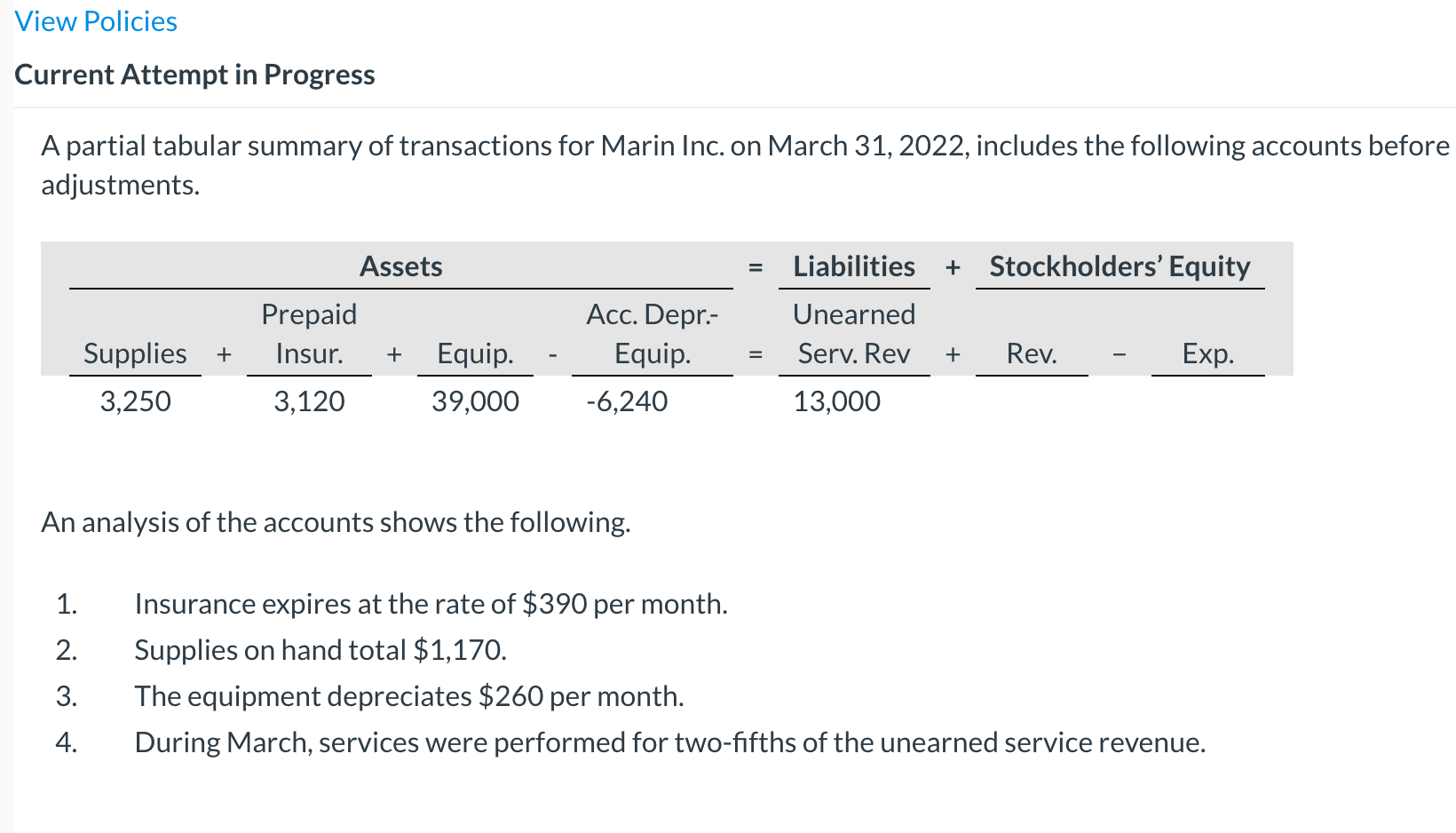Click the Stockholders' Equity header
This screenshot has height=833, width=1456.
(1120, 266)
